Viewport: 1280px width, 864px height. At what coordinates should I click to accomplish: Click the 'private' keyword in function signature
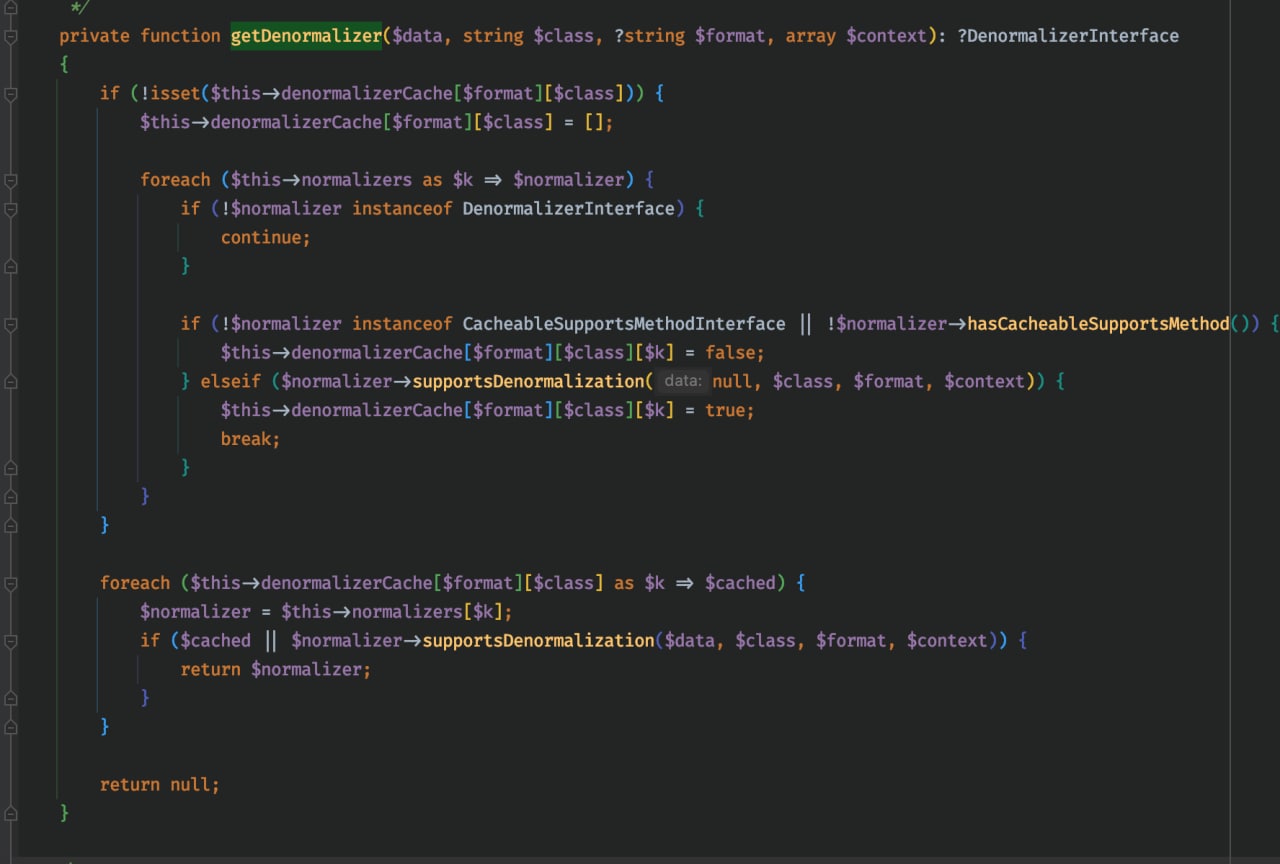click(95, 36)
